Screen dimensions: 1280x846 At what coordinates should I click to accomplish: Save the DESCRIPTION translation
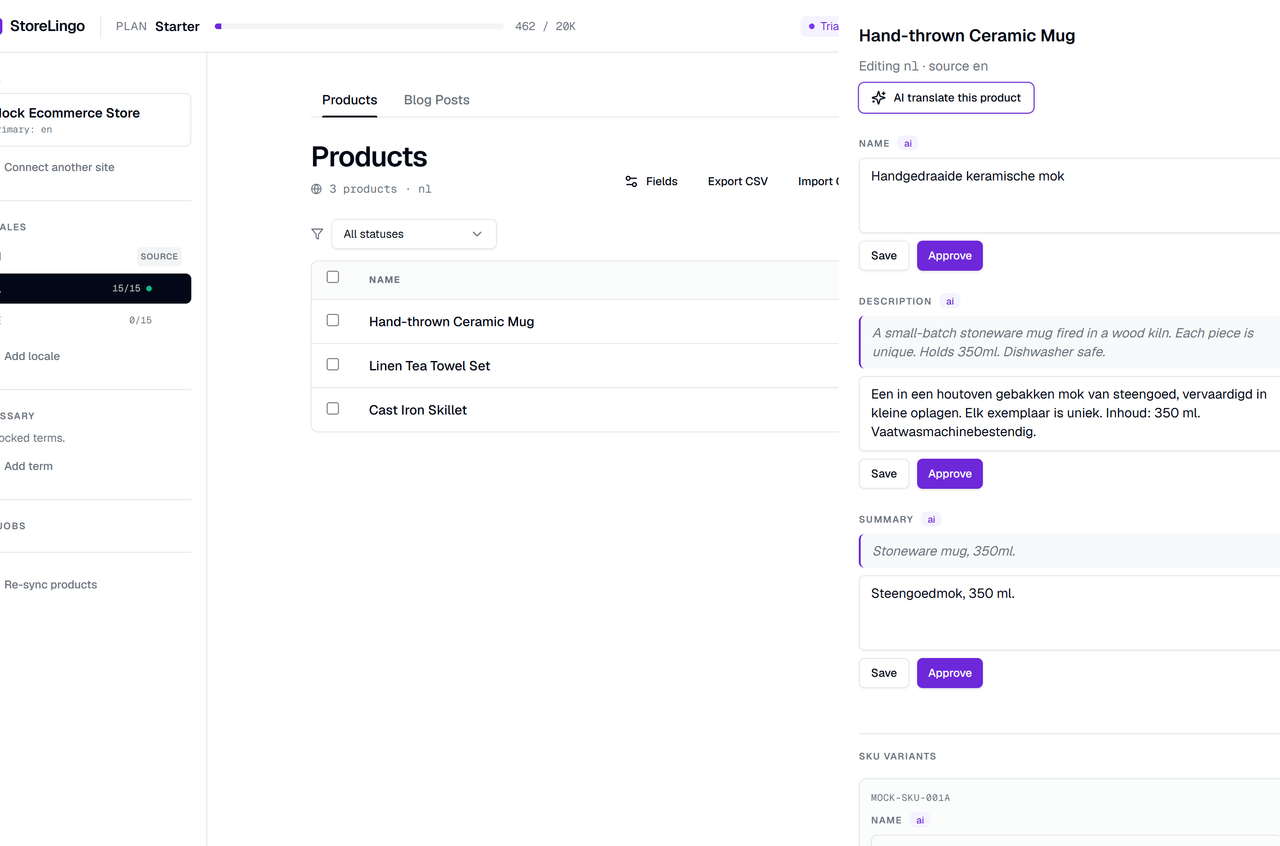[884, 474]
